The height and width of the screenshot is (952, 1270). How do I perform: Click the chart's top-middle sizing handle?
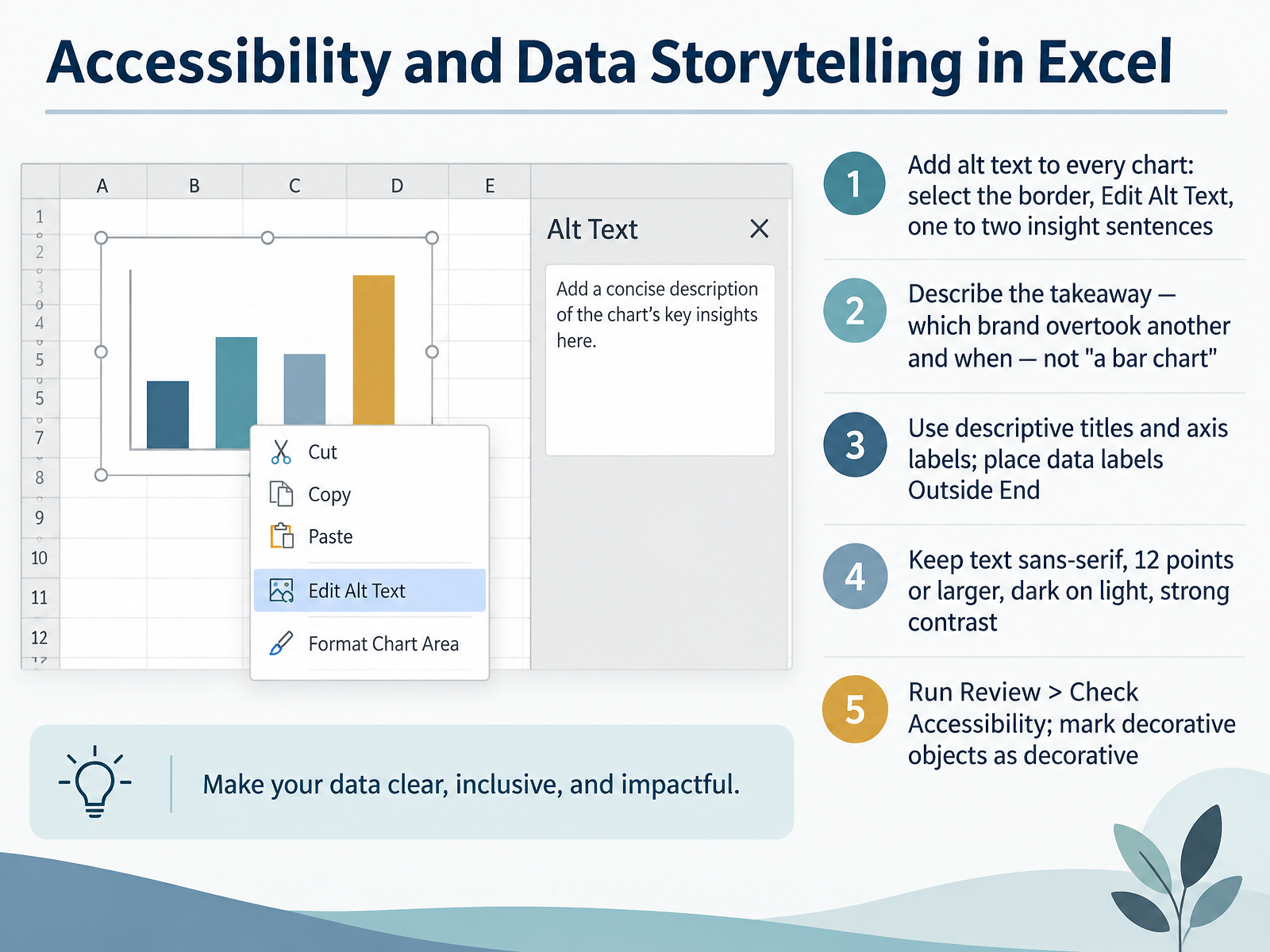[x=267, y=238]
